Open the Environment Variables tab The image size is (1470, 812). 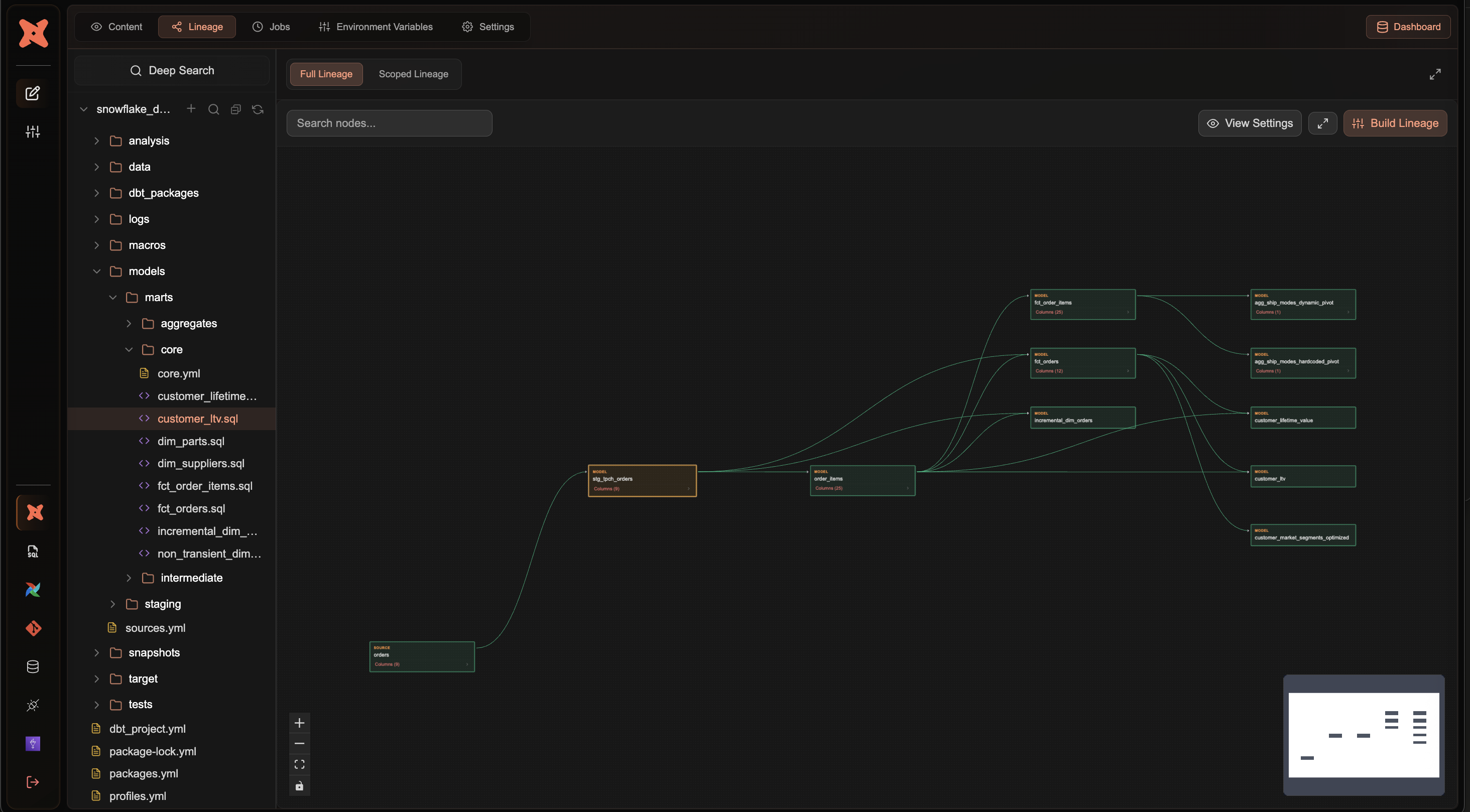click(x=376, y=27)
